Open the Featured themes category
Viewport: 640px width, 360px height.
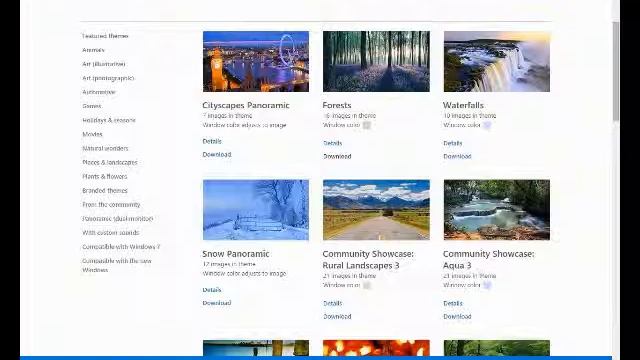[x=105, y=36]
